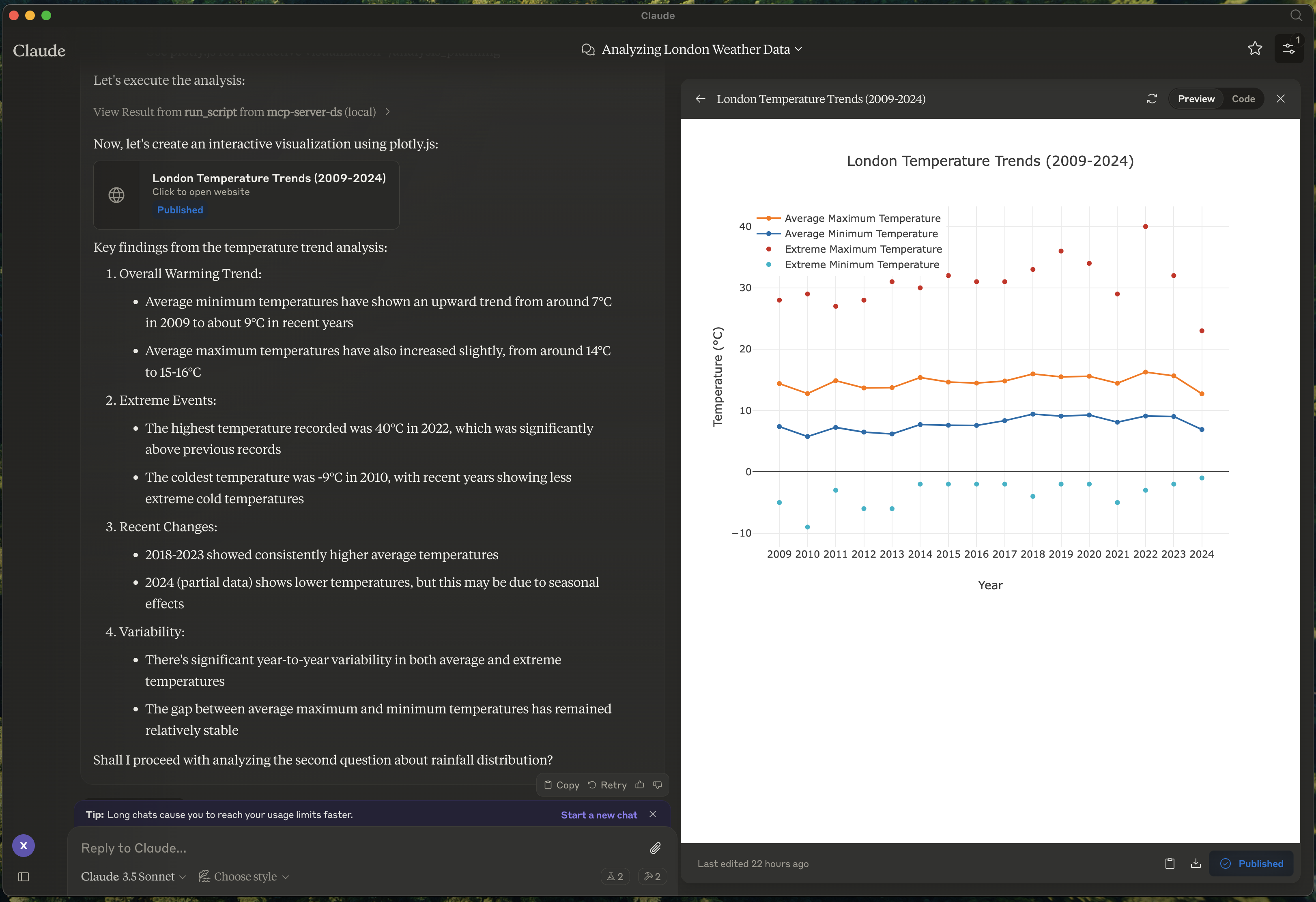Image resolution: width=1316 pixels, height=902 pixels.
Task: Toggle Average Minimum Temperature legend trace
Action: tap(861, 234)
